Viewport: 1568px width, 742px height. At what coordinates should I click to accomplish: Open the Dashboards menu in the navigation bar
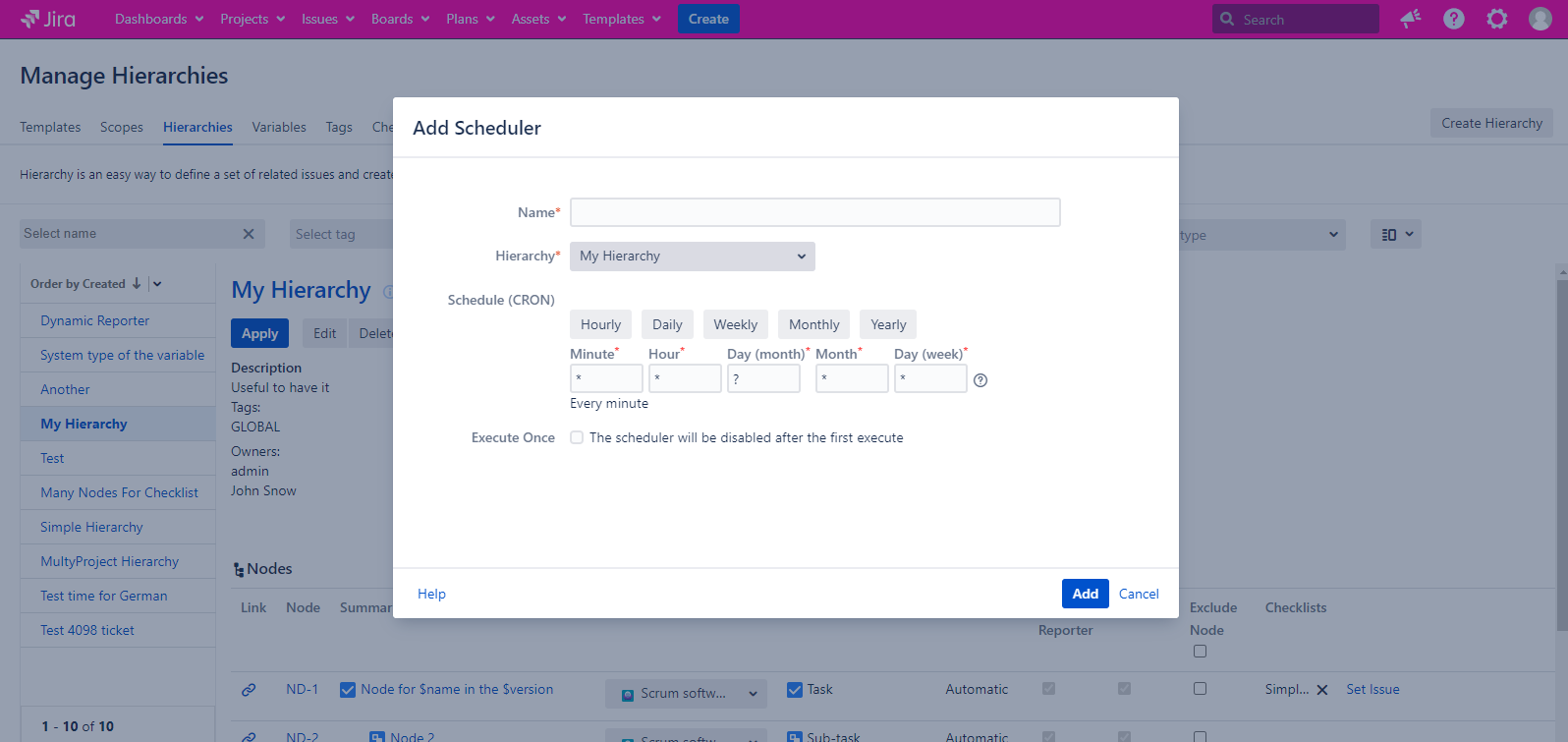(x=159, y=19)
